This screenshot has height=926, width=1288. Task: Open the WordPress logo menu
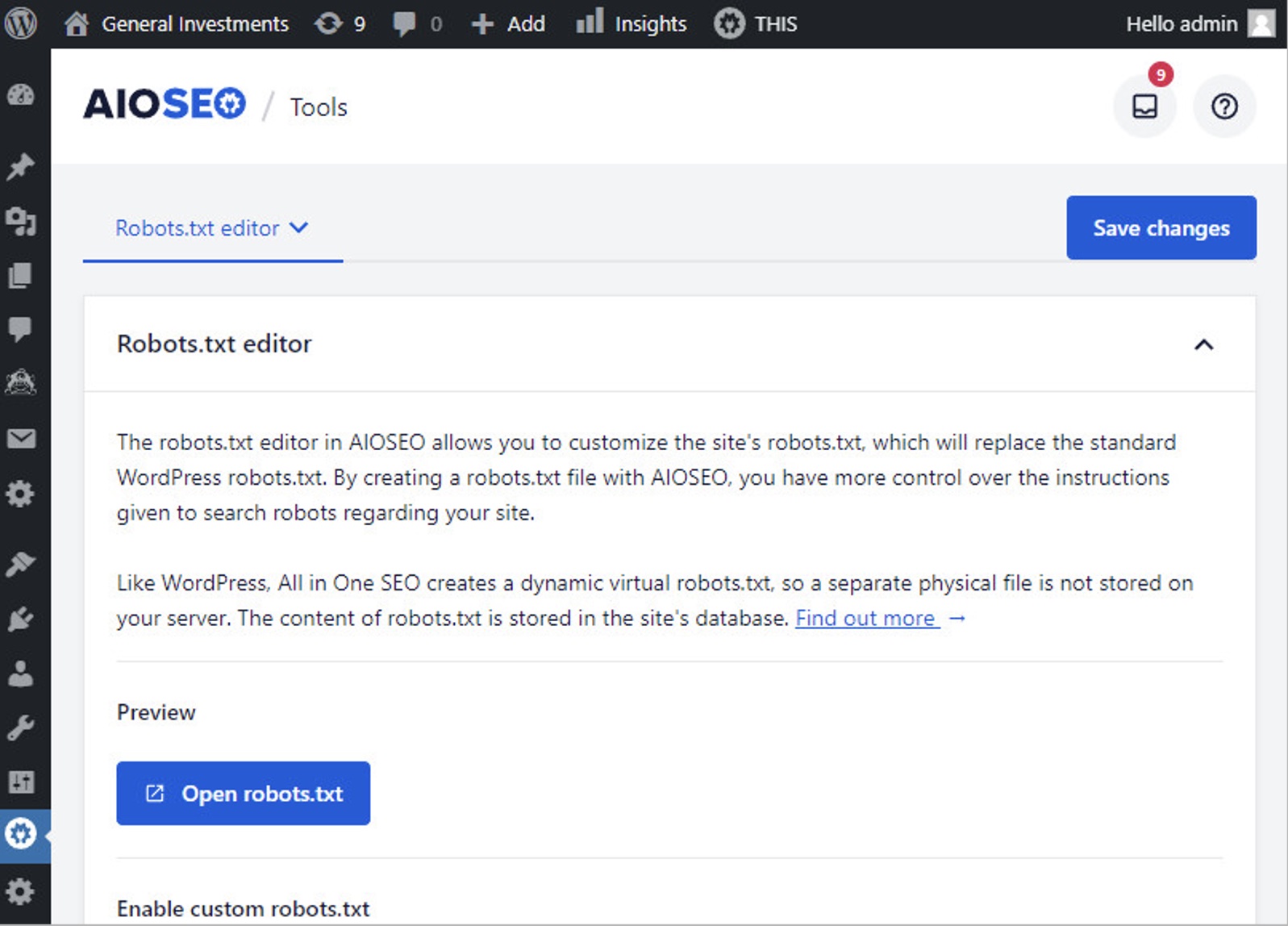pyautogui.click(x=20, y=23)
